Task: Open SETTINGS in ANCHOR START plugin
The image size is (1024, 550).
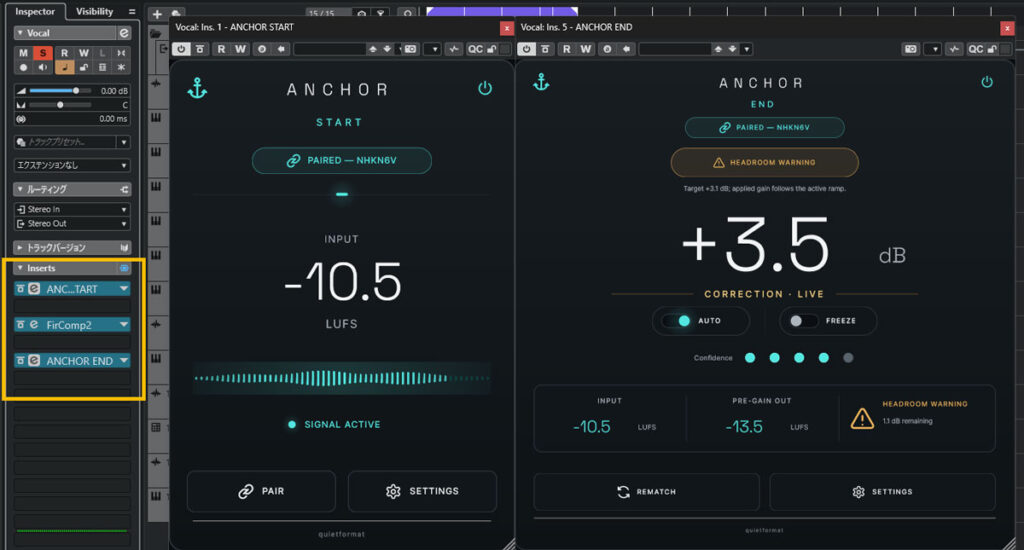Action: (423, 491)
